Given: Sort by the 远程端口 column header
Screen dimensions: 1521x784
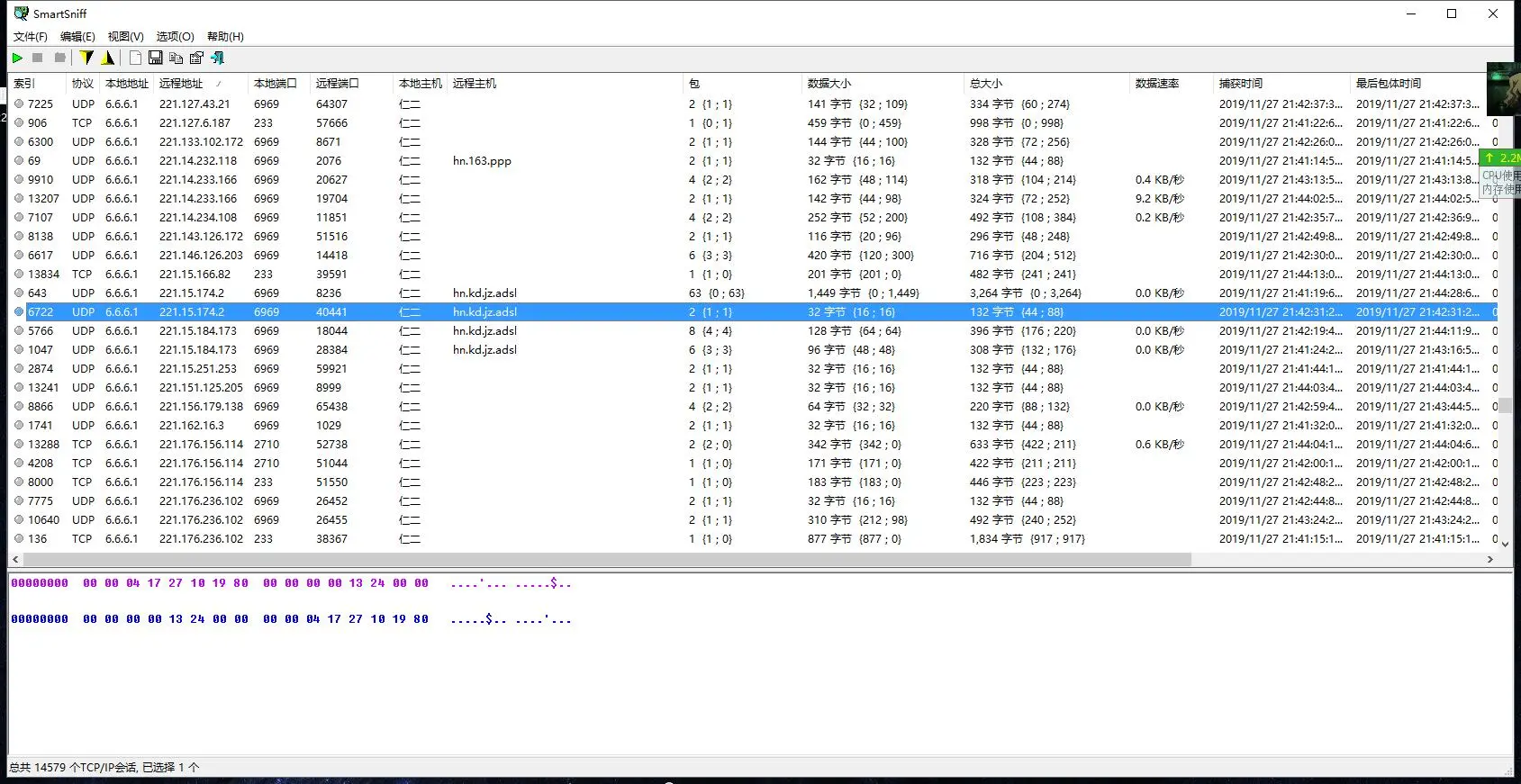Looking at the screenshot, I should (x=351, y=83).
